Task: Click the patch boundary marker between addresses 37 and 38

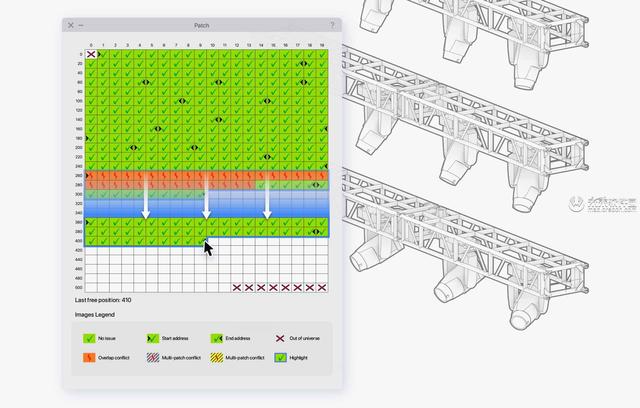Action: coord(304,63)
